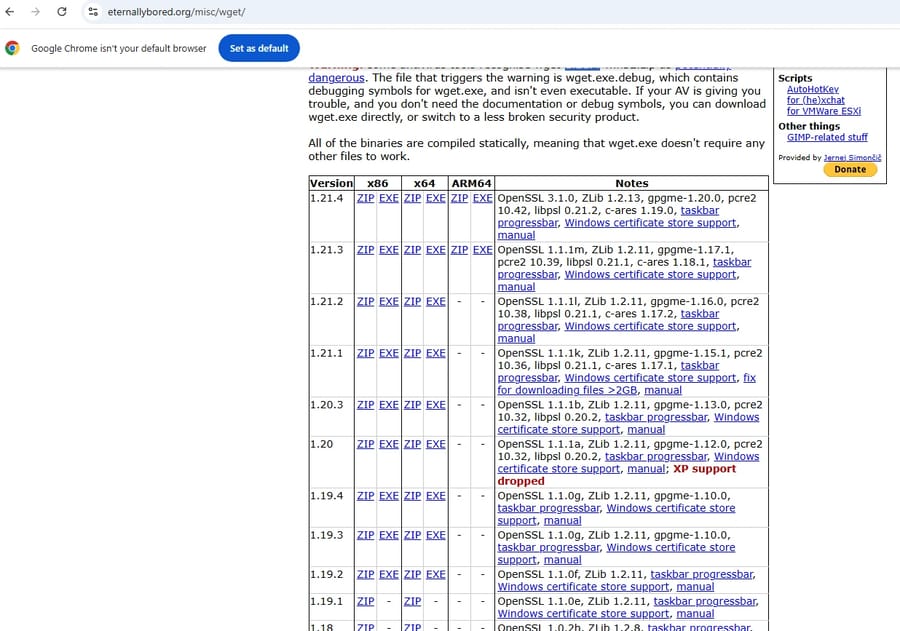The height and width of the screenshot is (631, 900).
Task: Download wget 1.19.4 x64 EXE
Action: [x=436, y=495]
